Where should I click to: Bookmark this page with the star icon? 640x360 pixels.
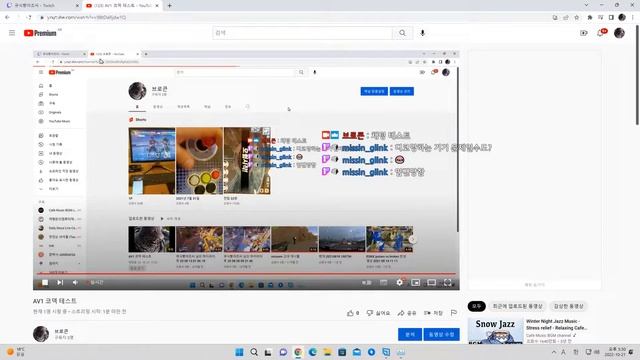576,18
